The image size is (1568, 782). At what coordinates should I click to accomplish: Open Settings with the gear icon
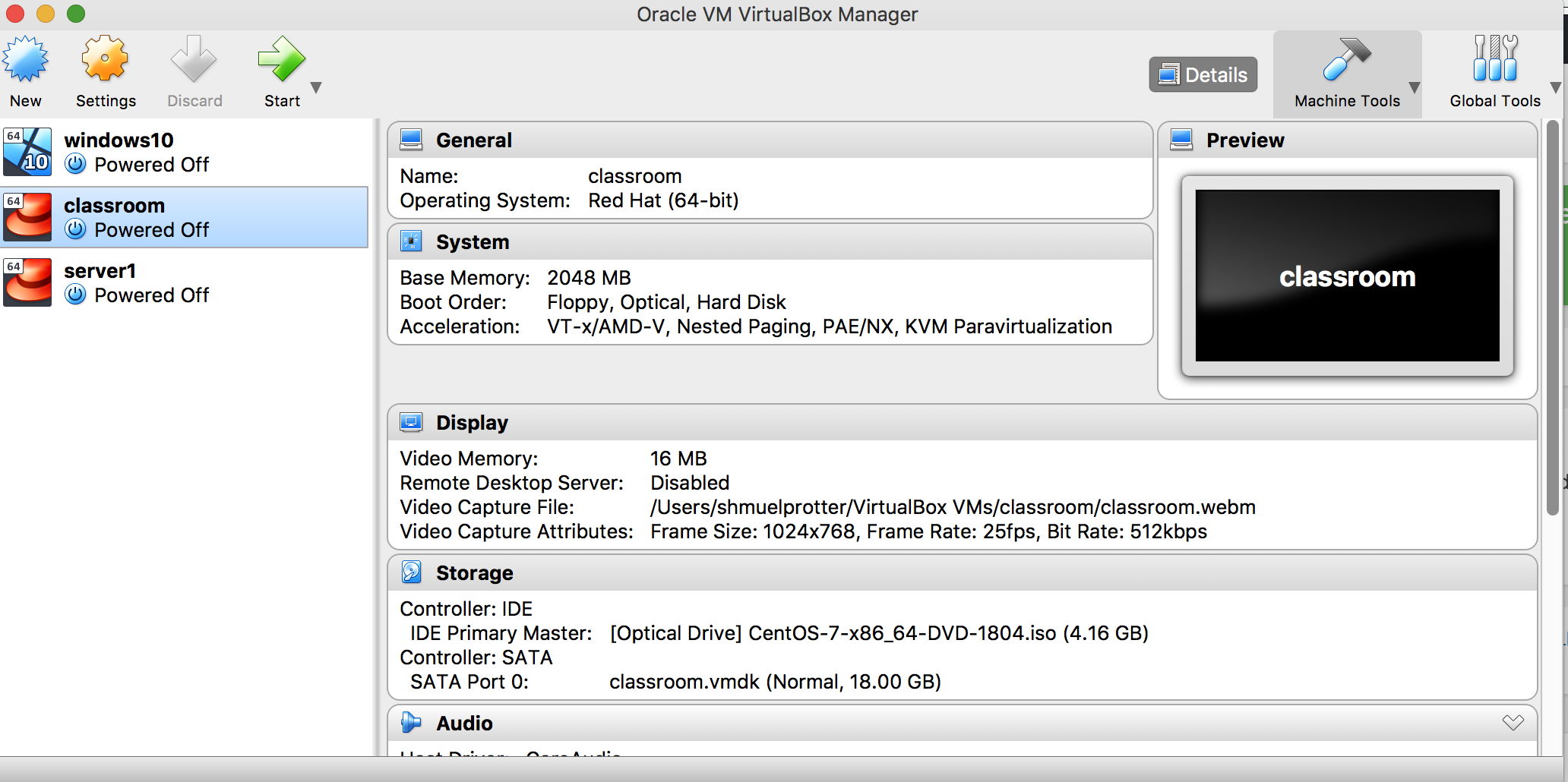pyautogui.click(x=105, y=58)
